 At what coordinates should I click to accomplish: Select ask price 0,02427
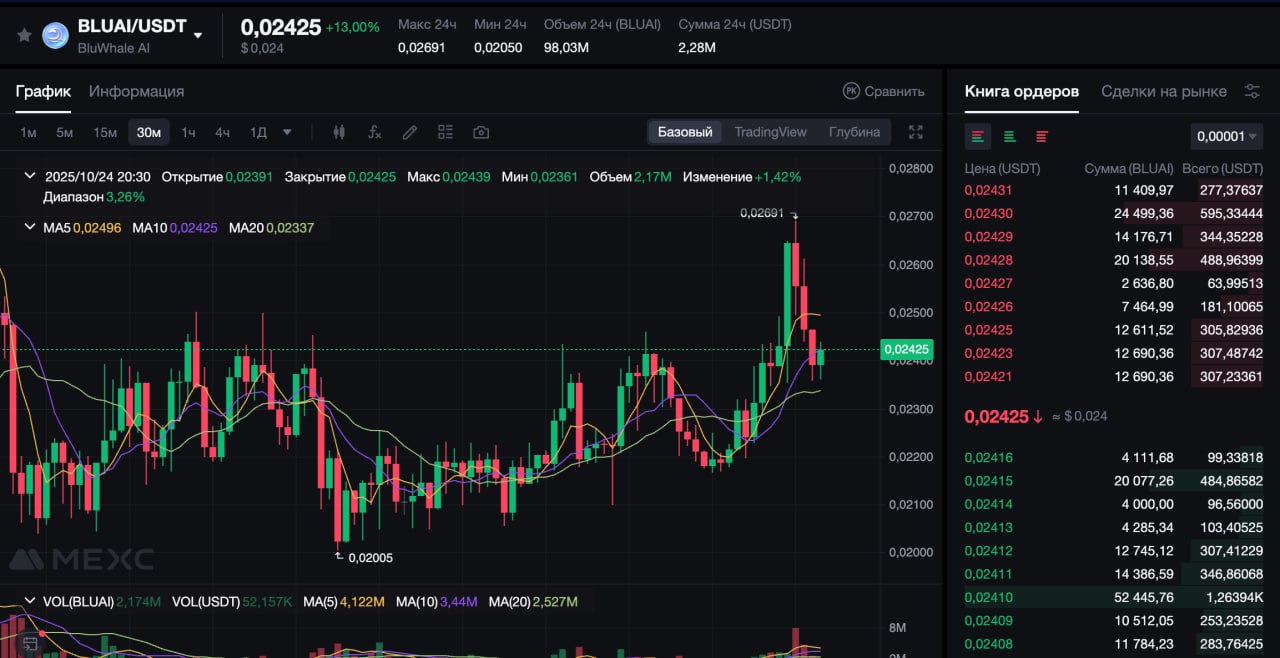pyautogui.click(x=988, y=283)
